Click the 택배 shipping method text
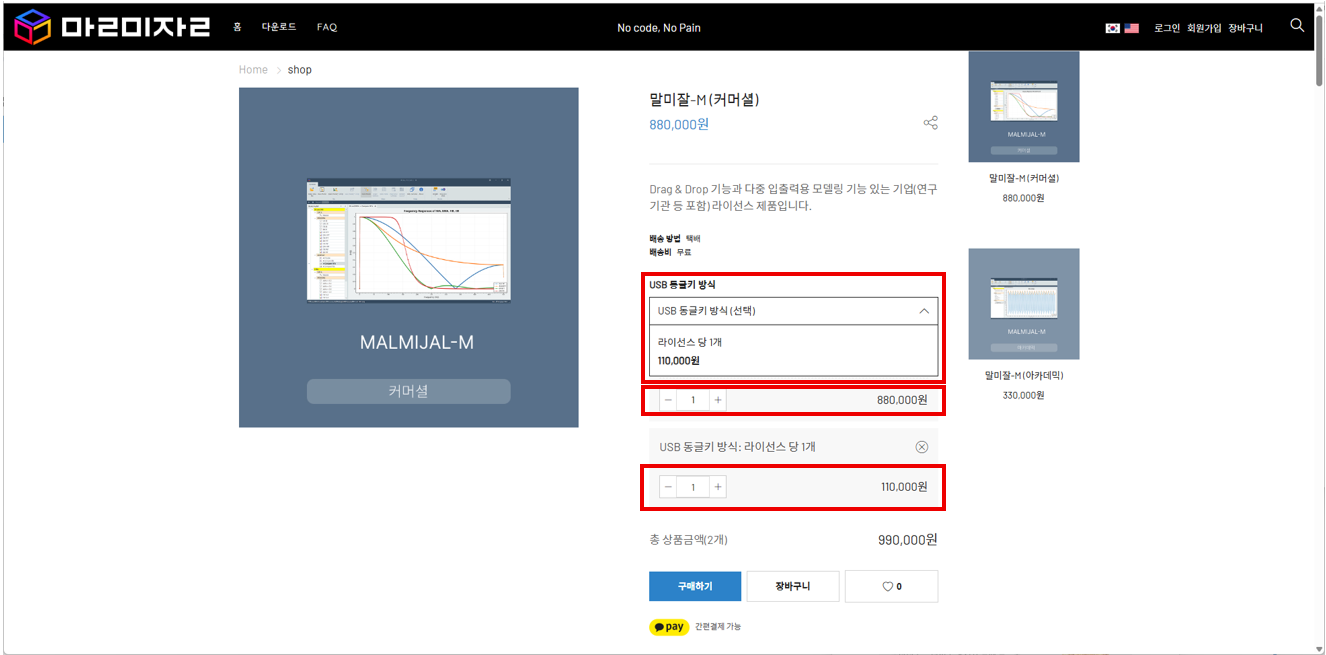This screenshot has width=1326, height=655. coord(693,239)
